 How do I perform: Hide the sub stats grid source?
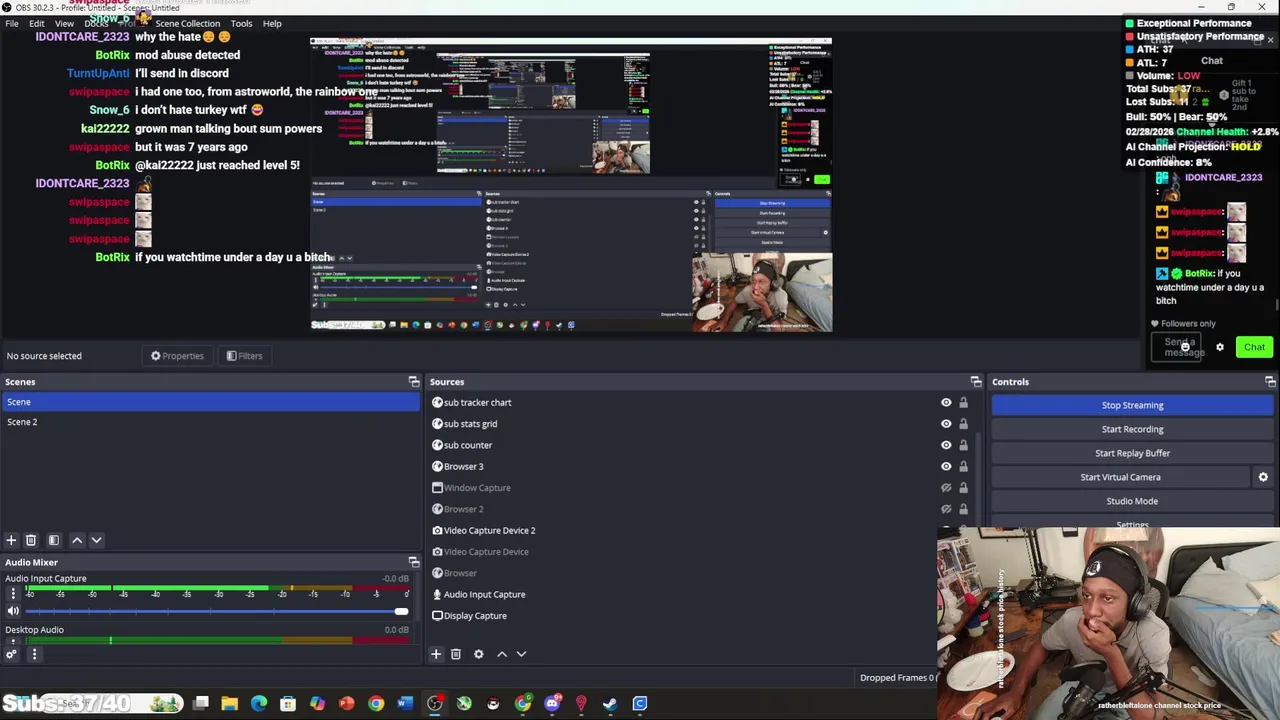tap(946, 424)
